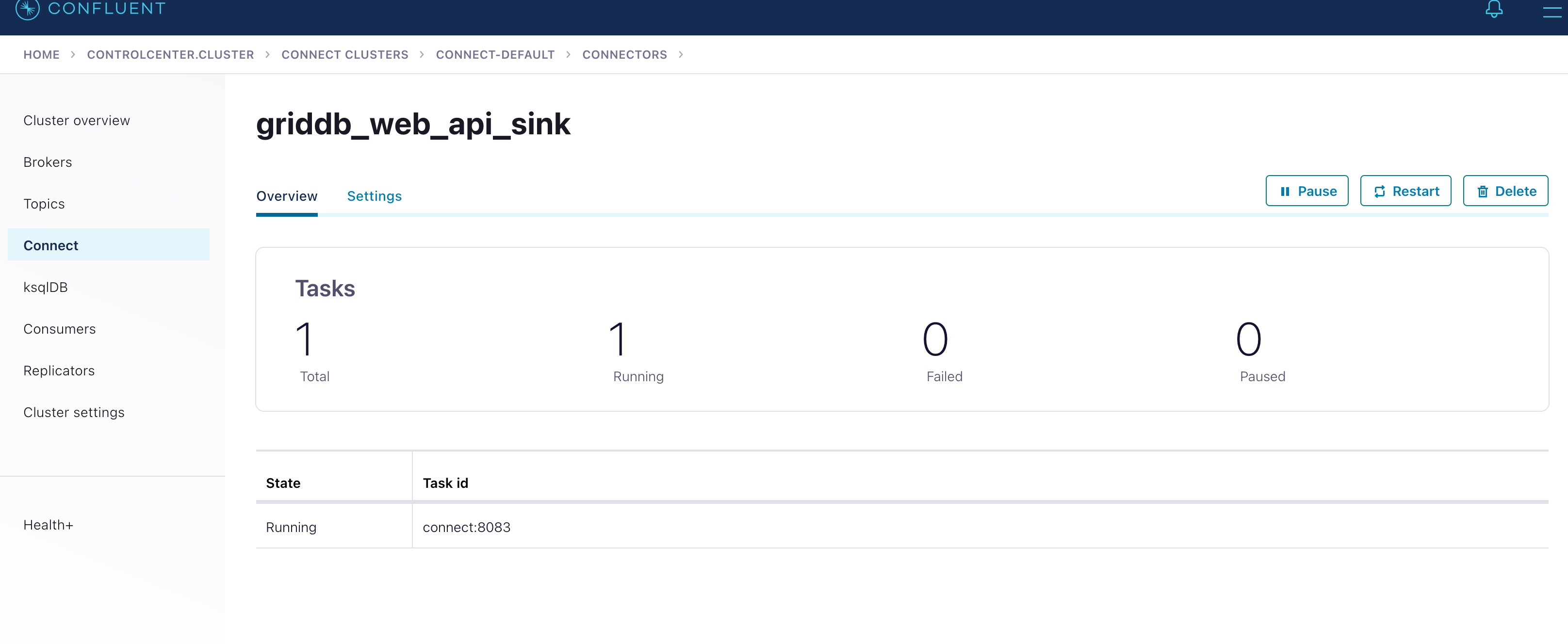Open Cluster overview in sidebar
Screen dimensions: 1568x644
point(77,121)
